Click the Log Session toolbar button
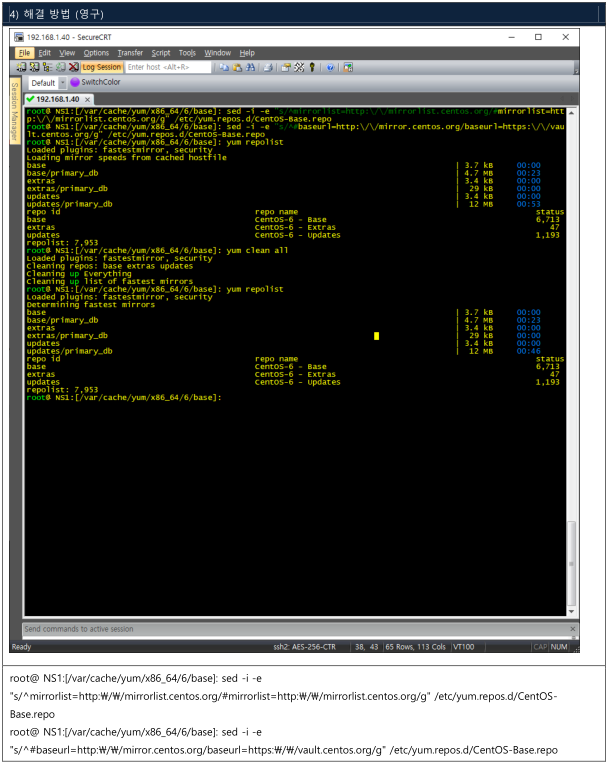608x763 pixels. pyautogui.click(x=101, y=67)
